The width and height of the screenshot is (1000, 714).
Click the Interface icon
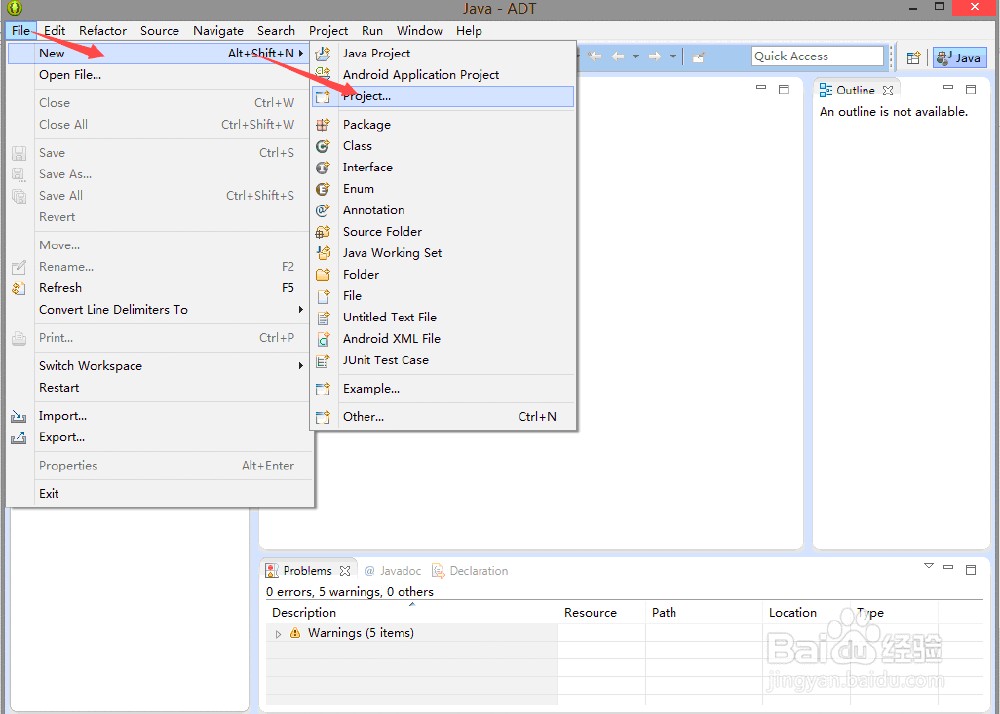[x=323, y=168]
